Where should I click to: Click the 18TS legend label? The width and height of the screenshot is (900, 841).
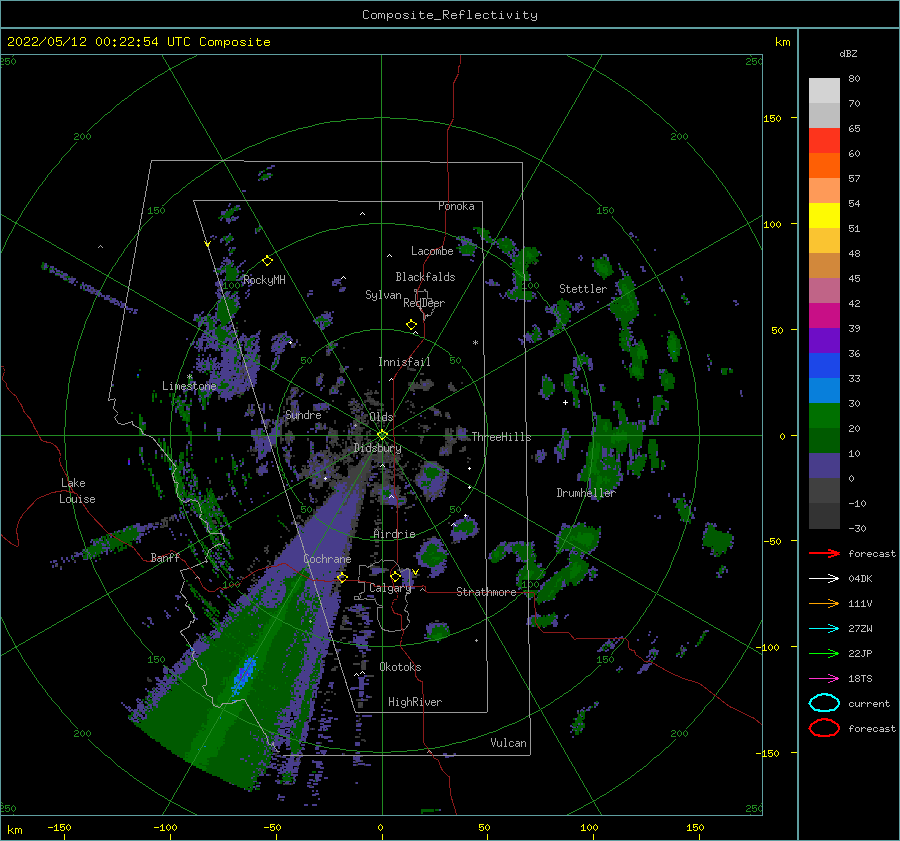(x=860, y=679)
